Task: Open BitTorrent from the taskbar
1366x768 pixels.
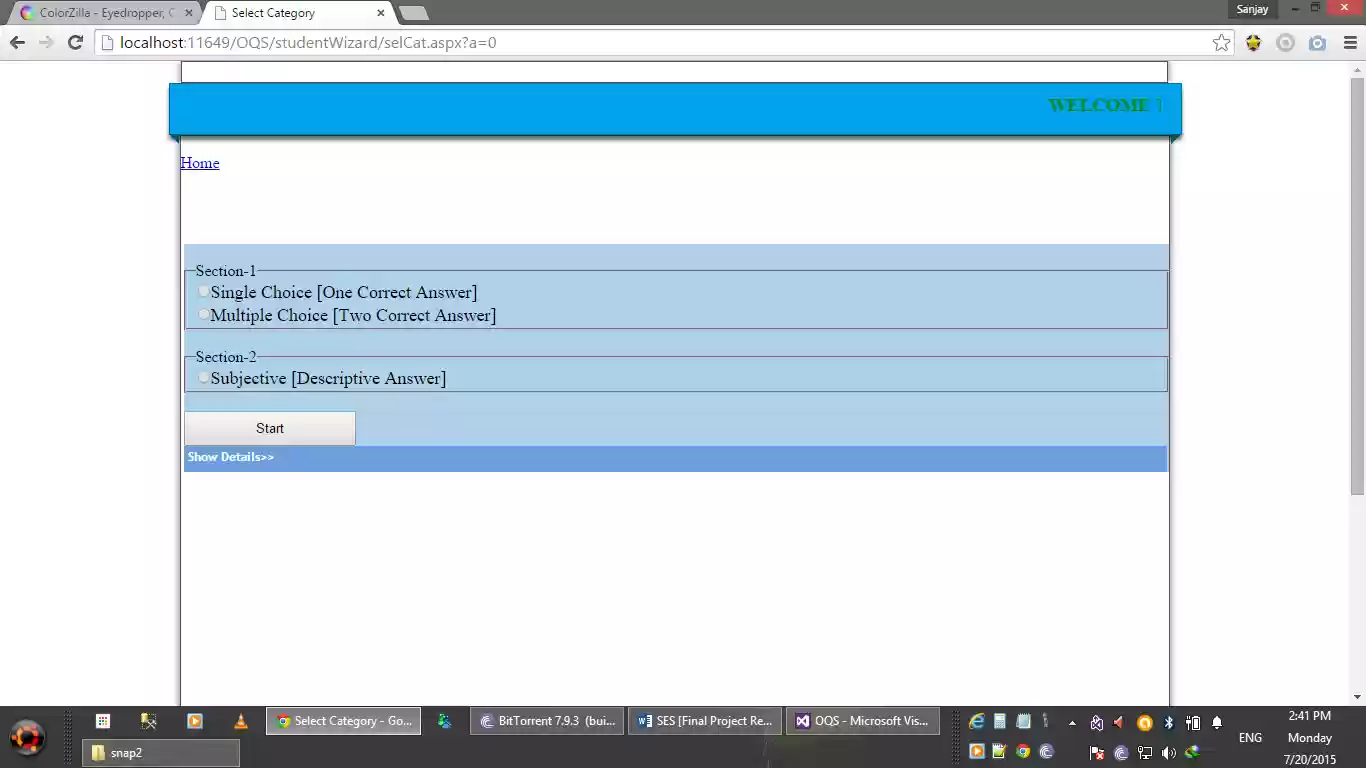Action: [x=546, y=720]
